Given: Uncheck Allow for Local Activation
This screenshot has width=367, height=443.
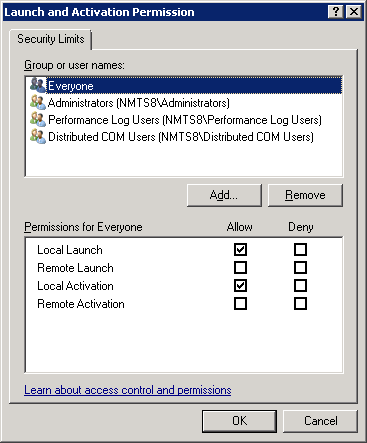Looking at the screenshot, I should (240, 286).
